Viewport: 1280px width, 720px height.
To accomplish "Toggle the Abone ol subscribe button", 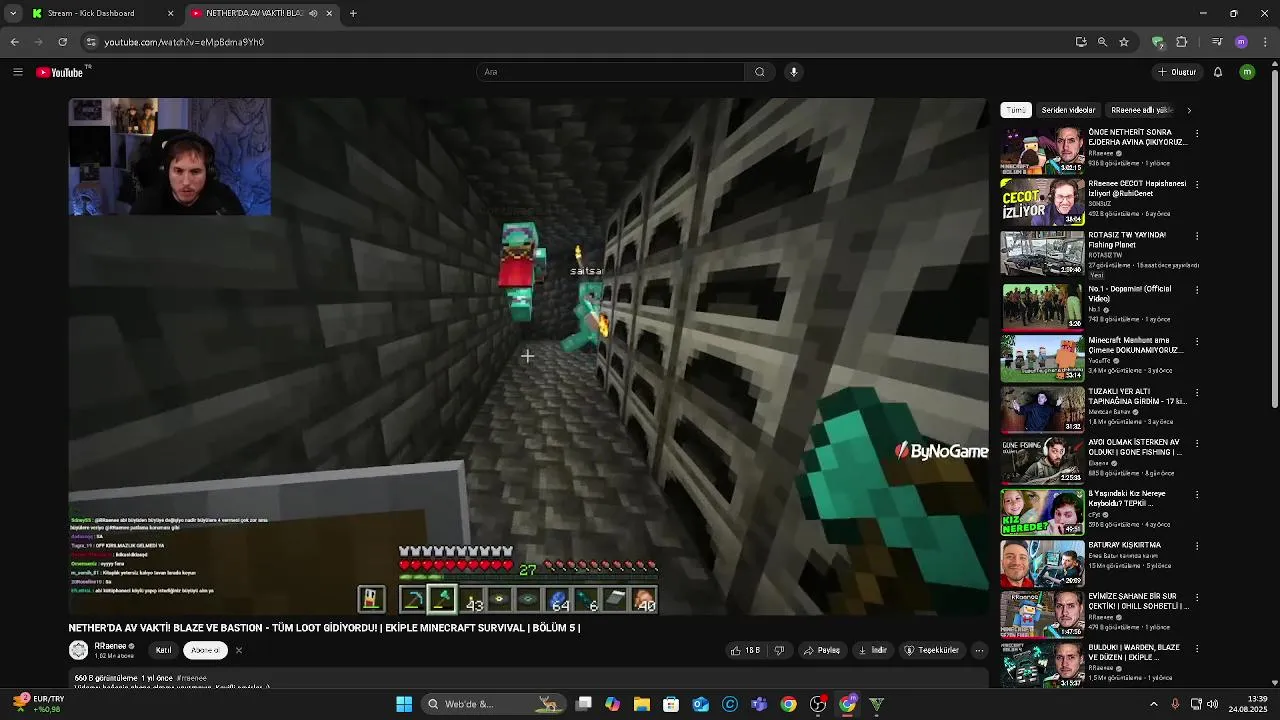I will [205, 650].
